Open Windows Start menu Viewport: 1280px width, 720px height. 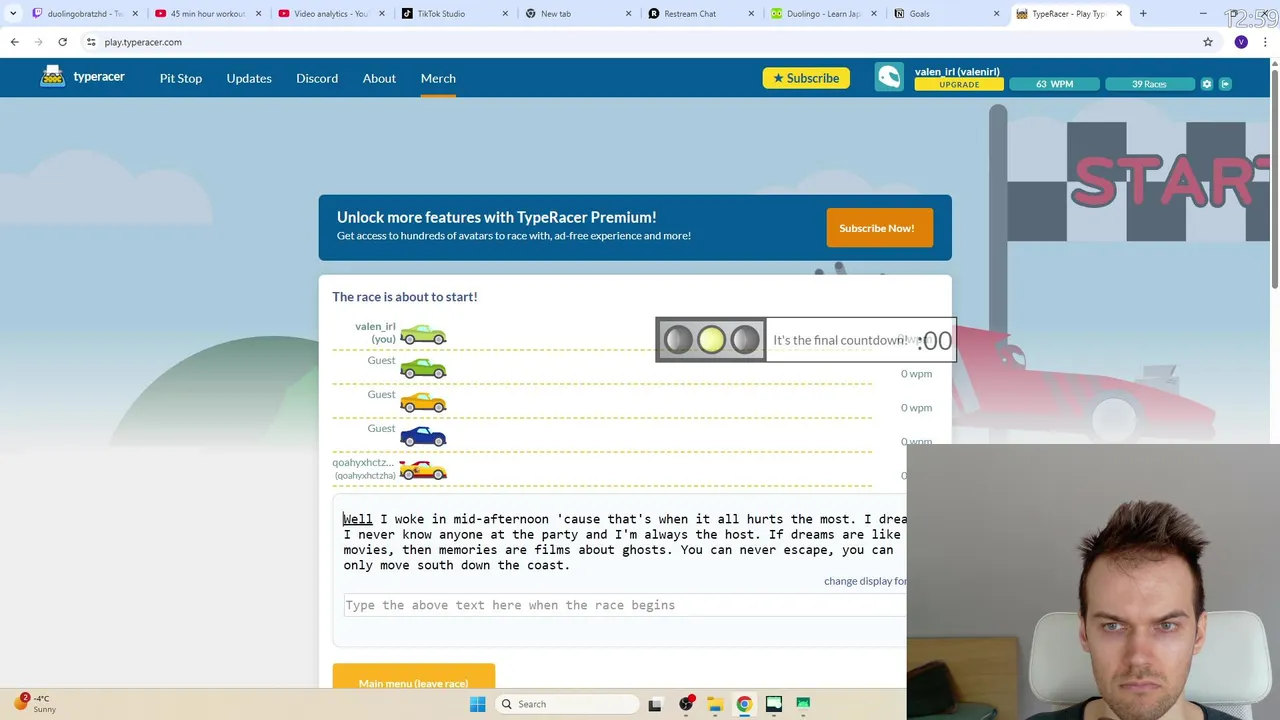477,704
